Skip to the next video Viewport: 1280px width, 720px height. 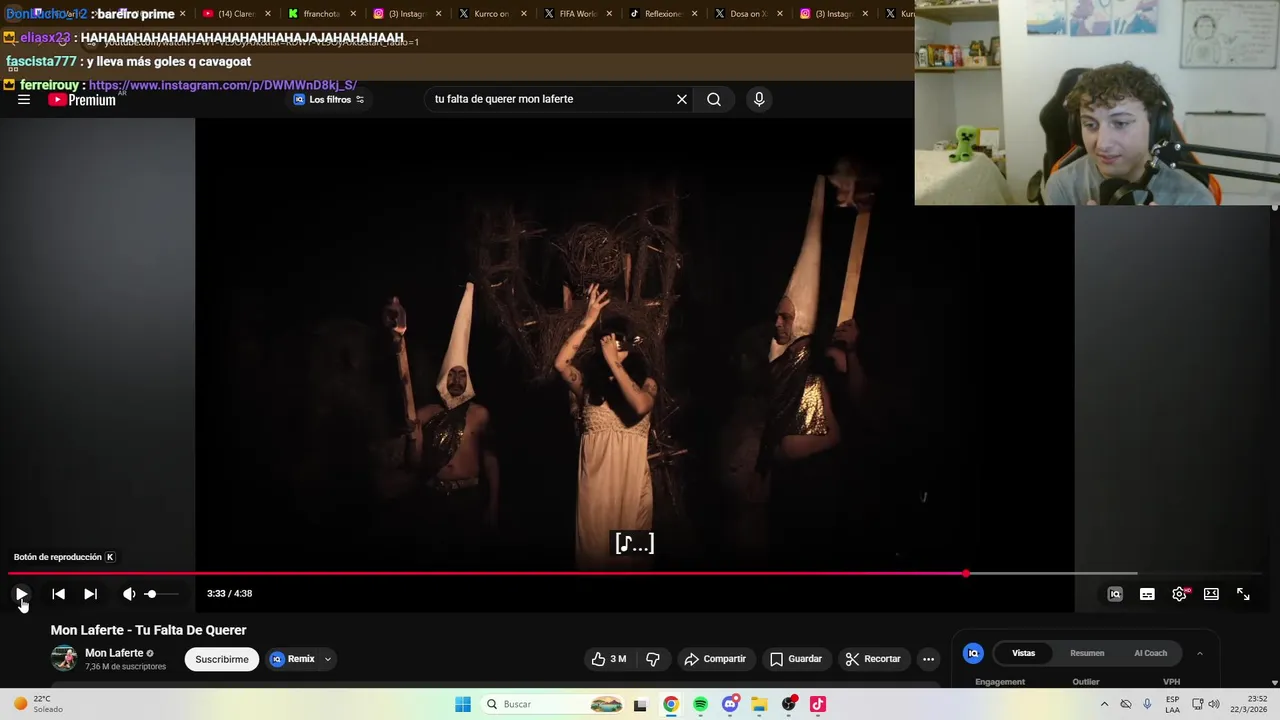(90, 594)
